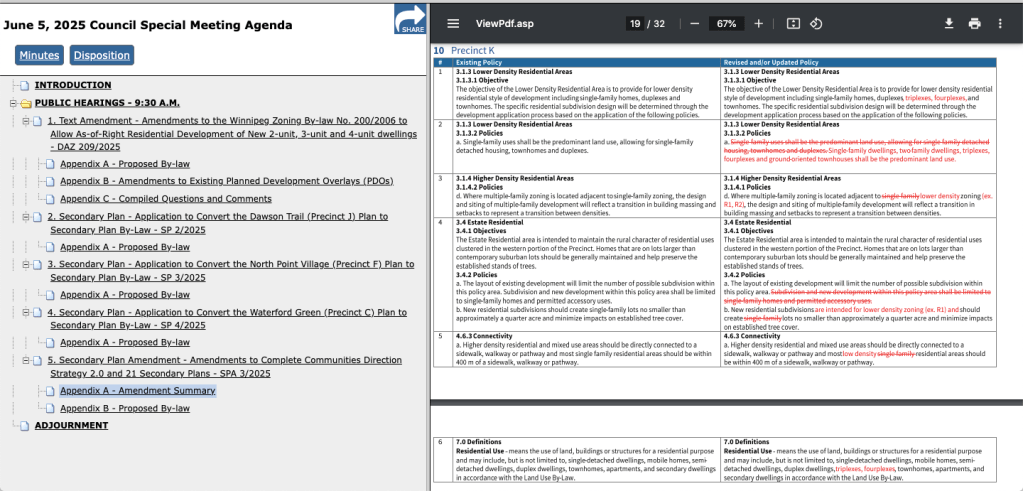Print the PDF document
Image resolution: width=1023 pixels, height=491 pixels.
(974, 23)
